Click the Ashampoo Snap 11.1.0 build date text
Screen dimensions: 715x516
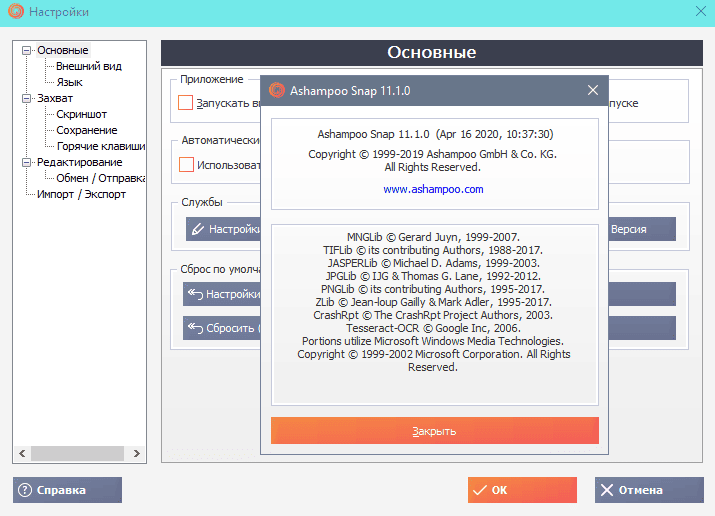(435, 134)
